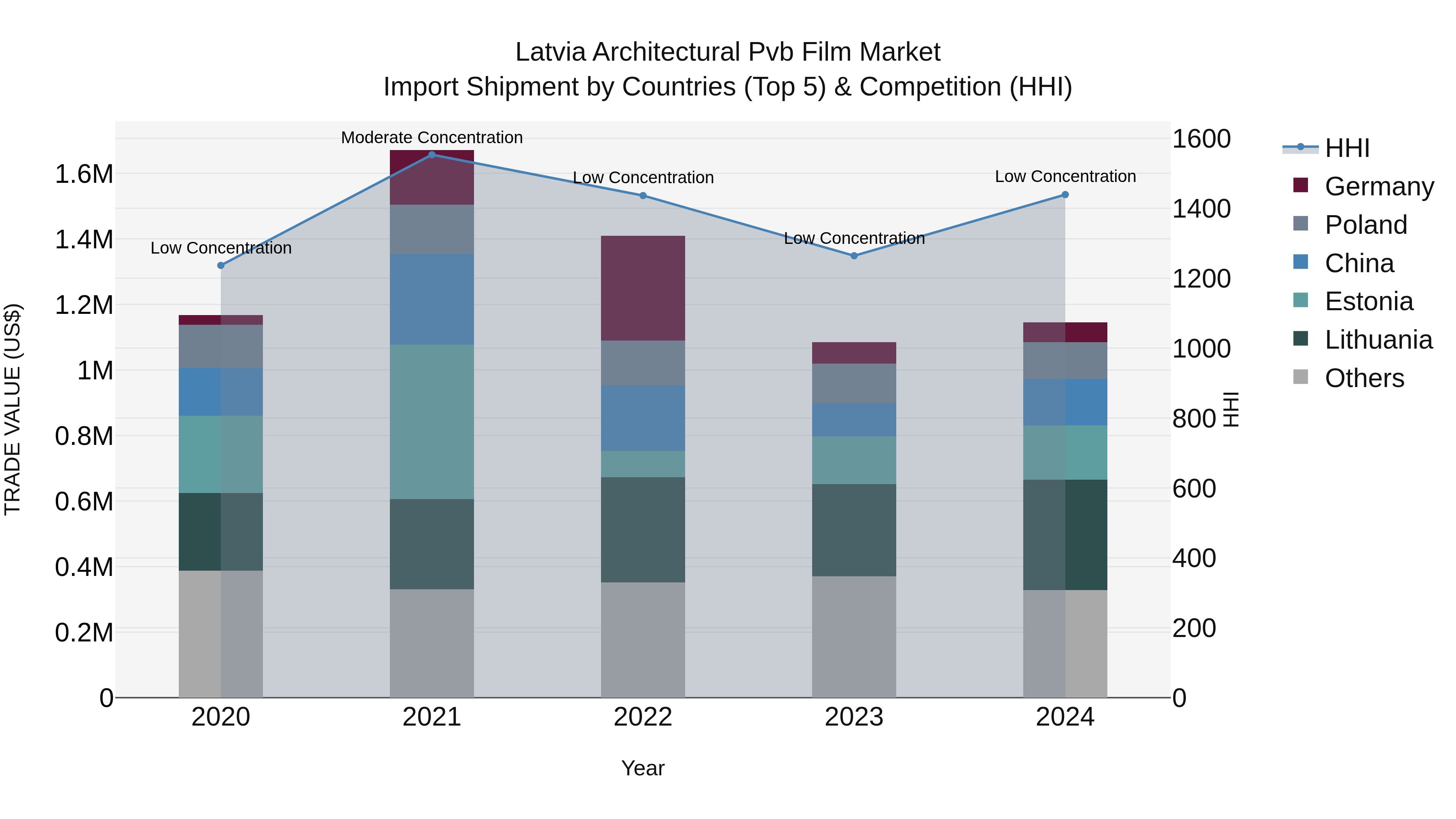
Task: Click the 2022 China bar segment
Action: (643, 418)
